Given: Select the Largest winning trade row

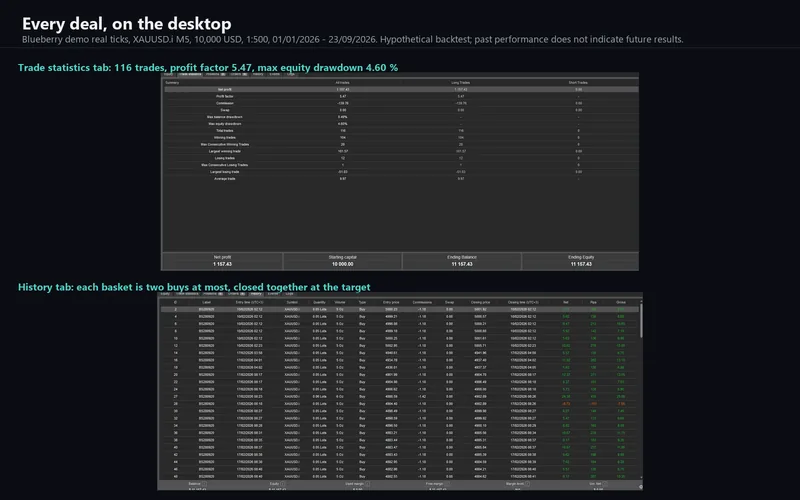Looking at the screenshot, I should (401, 151).
